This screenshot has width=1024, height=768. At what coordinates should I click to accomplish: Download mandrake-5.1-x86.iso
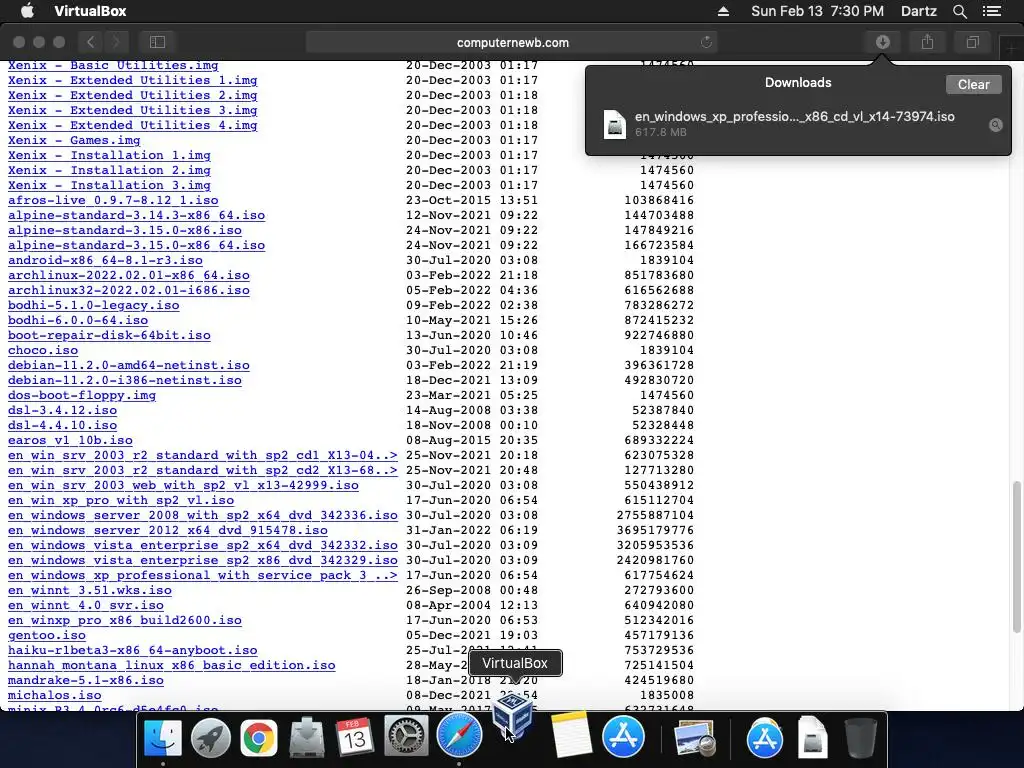click(x=86, y=681)
